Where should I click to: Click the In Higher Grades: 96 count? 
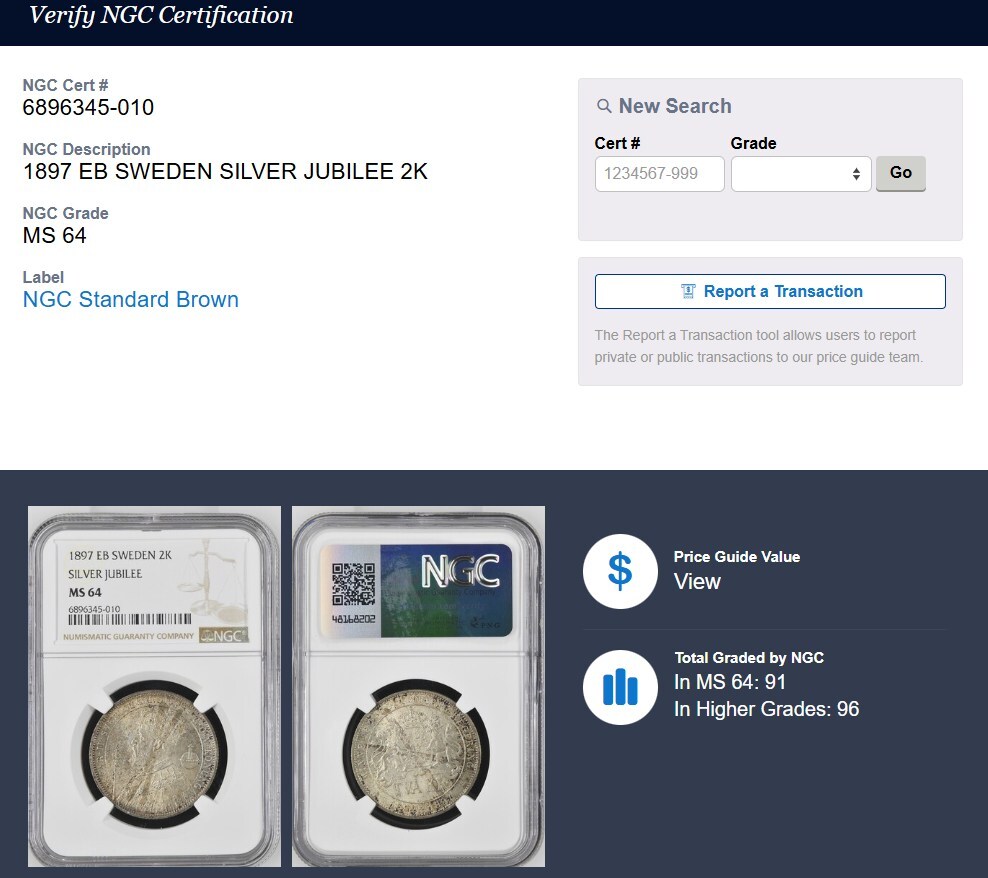(x=766, y=709)
